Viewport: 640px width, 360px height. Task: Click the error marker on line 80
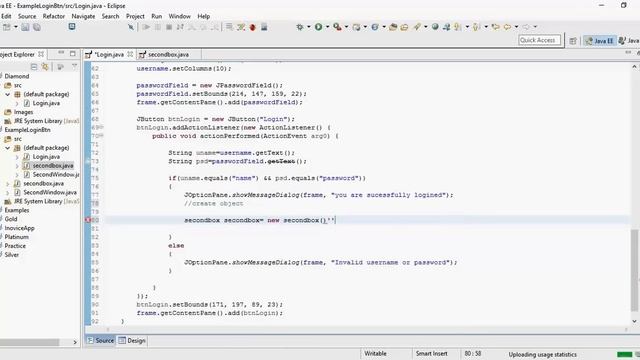pos(87,220)
